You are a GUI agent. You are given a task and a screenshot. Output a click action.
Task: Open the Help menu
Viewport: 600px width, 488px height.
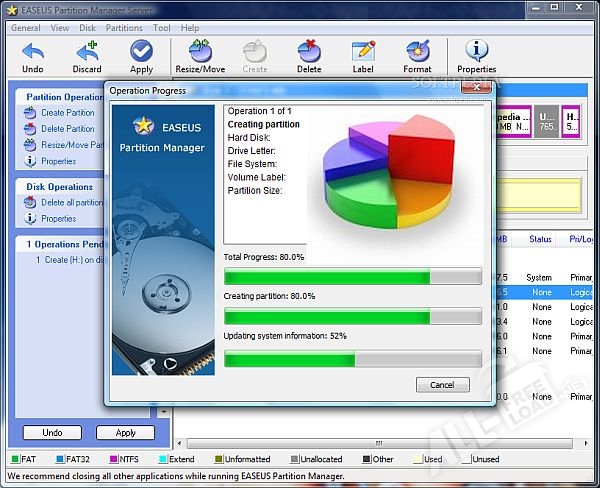[190, 28]
